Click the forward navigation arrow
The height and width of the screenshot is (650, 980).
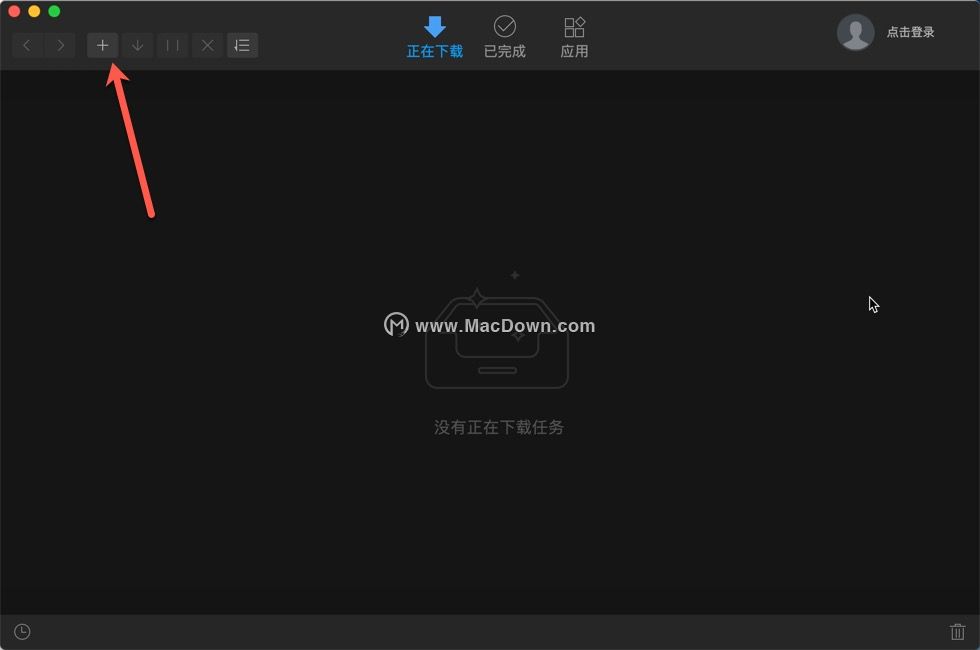[60, 45]
